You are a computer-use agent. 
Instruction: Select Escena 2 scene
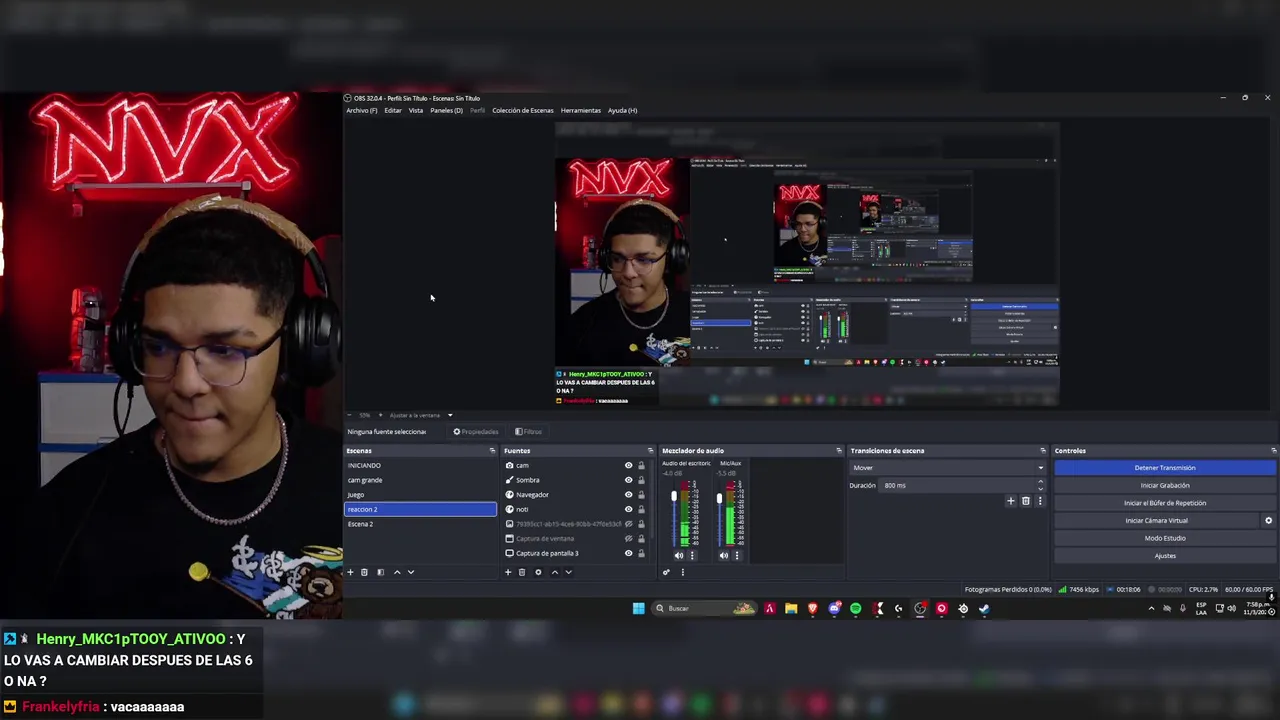coord(420,524)
